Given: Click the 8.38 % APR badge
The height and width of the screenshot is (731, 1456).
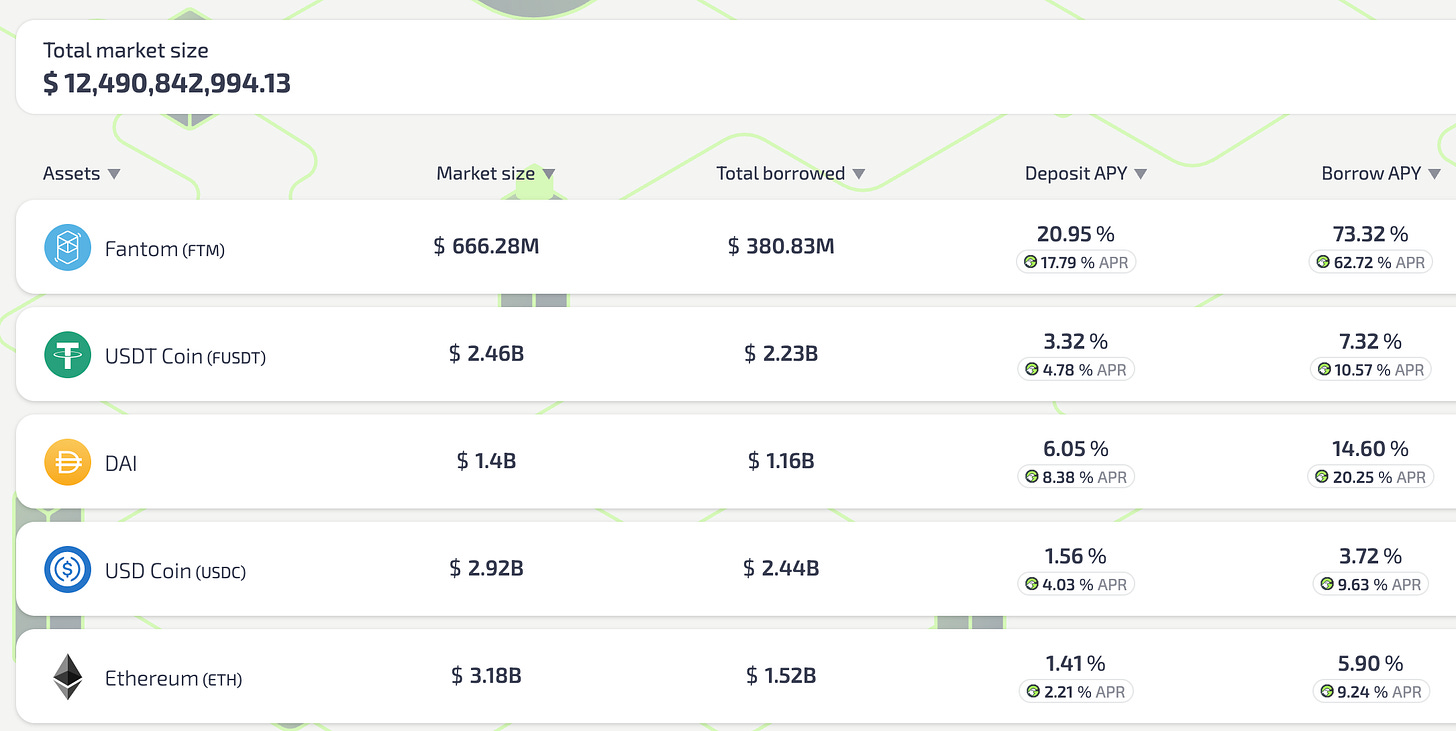Looking at the screenshot, I should pos(1076,477).
